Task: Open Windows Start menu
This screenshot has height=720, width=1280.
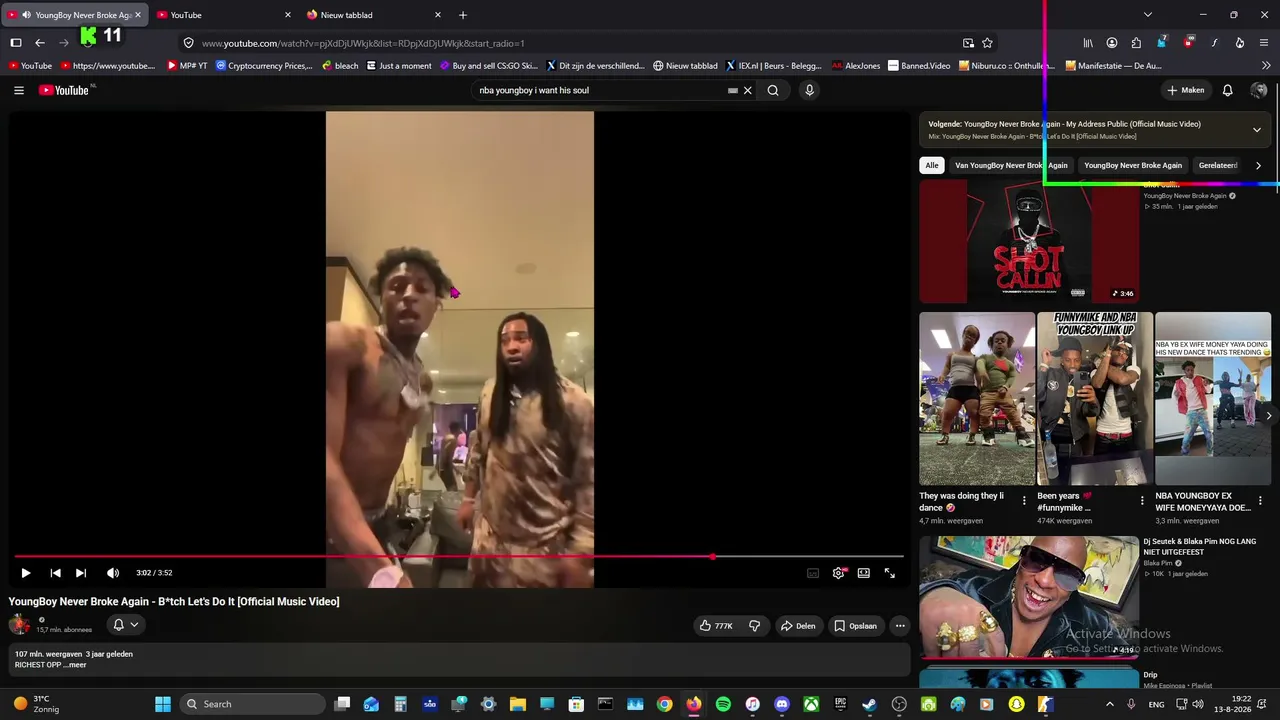Action: click(x=163, y=704)
